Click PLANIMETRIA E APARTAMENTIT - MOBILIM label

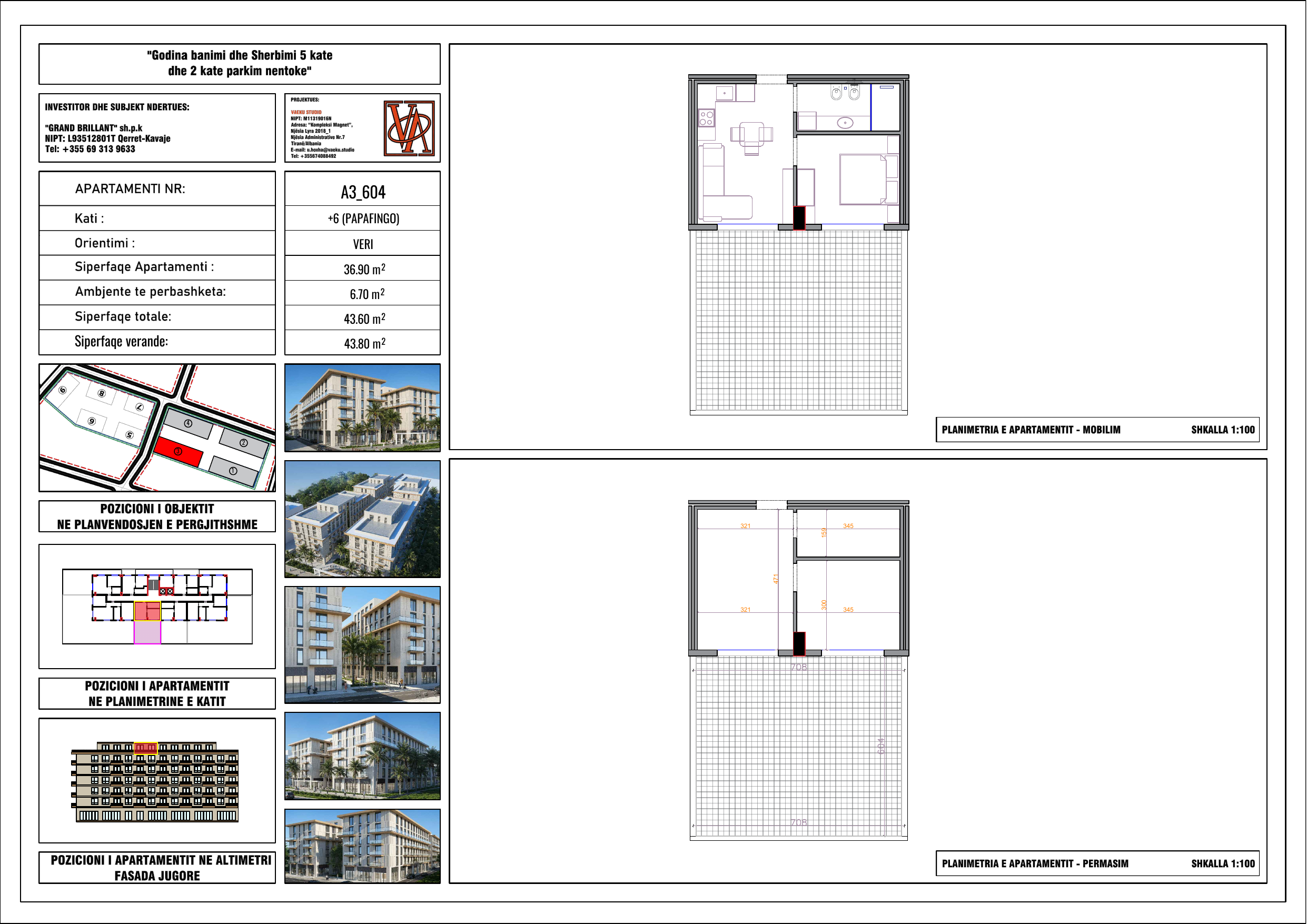(1031, 430)
